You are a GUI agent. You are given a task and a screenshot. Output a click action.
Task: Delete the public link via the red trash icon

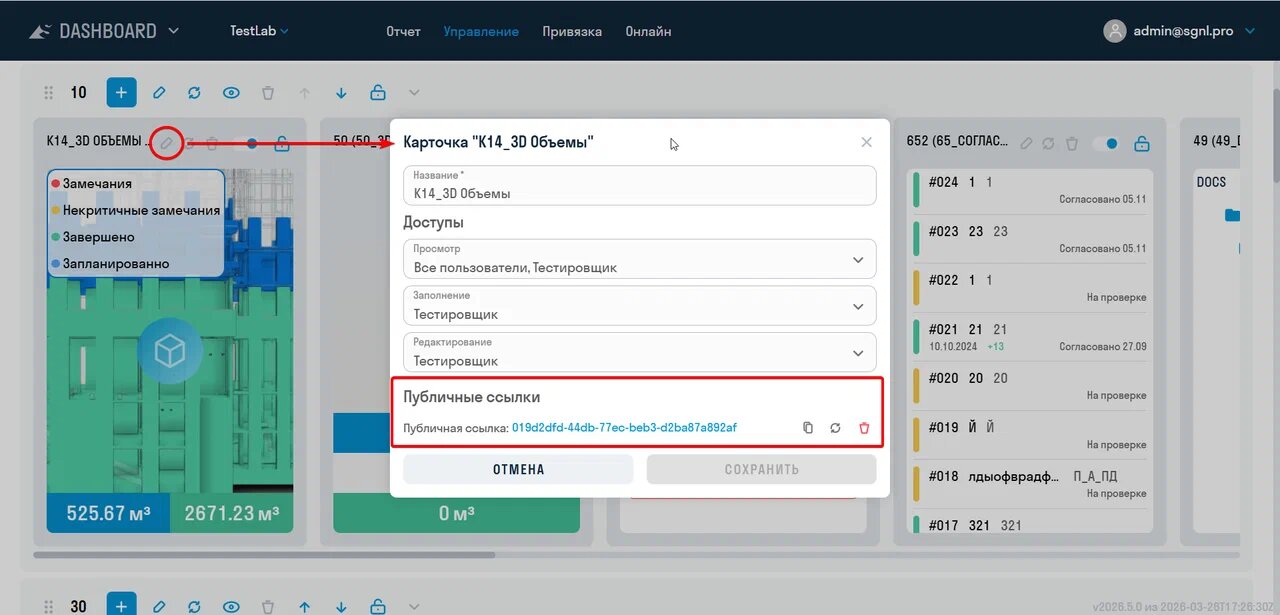863,427
